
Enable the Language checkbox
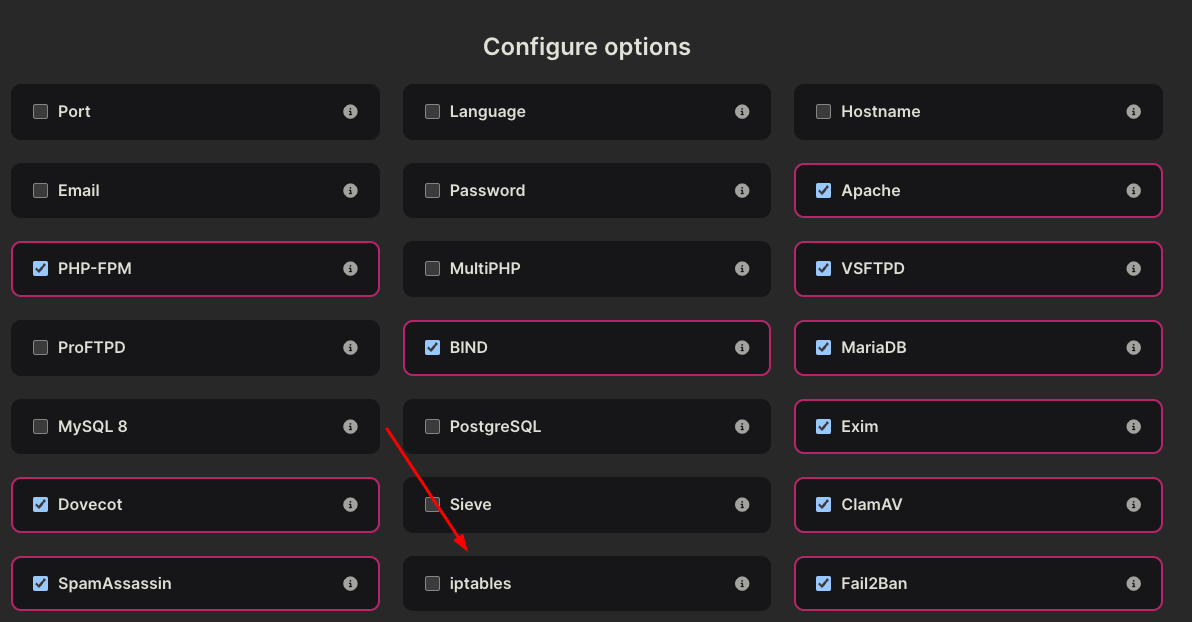[x=433, y=112]
